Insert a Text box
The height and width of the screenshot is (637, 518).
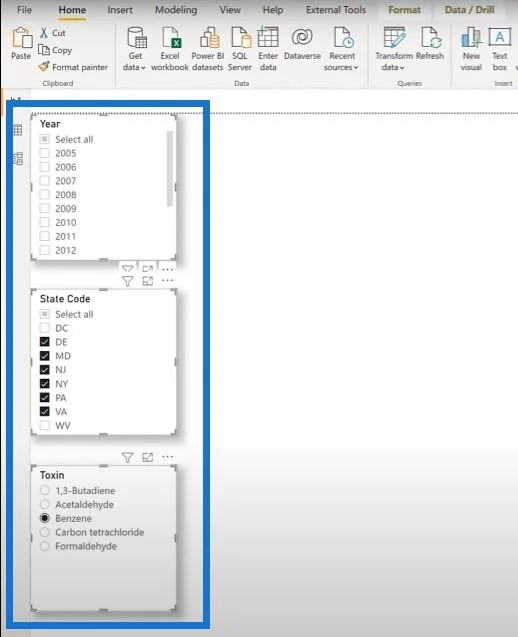point(500,38)
